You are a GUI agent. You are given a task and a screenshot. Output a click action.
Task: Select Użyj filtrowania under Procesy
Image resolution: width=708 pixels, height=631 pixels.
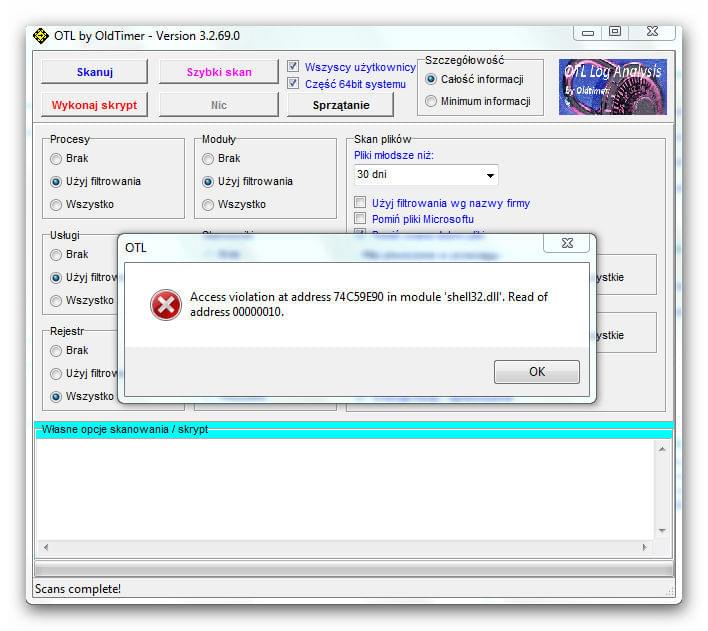(56, 182)
